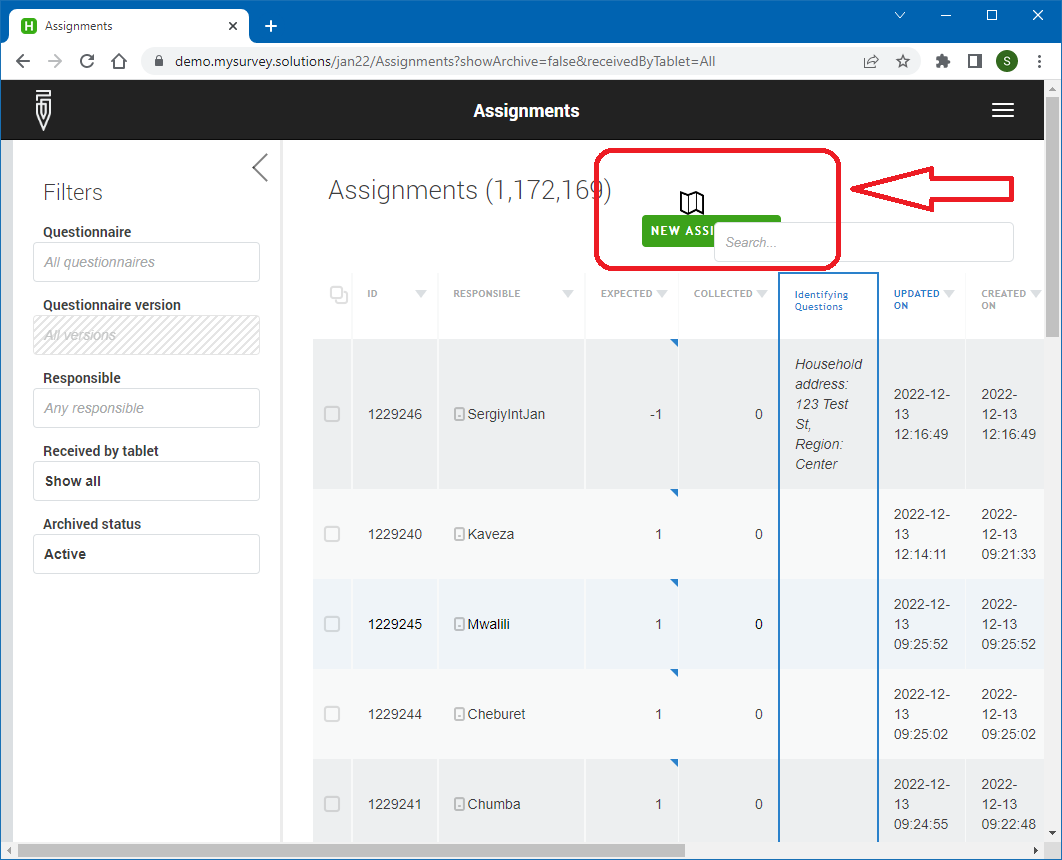Click the tablet icon next to Mwalili
This screenshot has width=1062, height=860.
pos(459,624)
